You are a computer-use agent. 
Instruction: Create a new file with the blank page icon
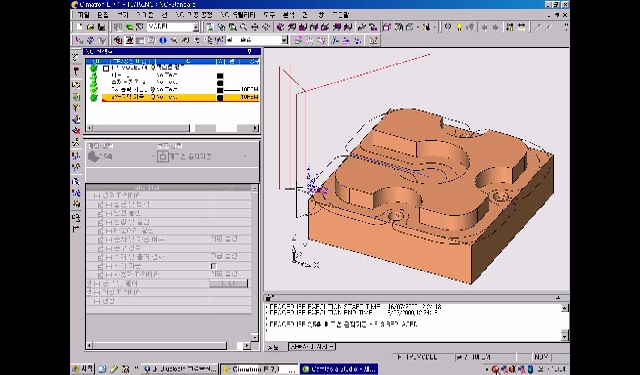click(x=79, y=27)
